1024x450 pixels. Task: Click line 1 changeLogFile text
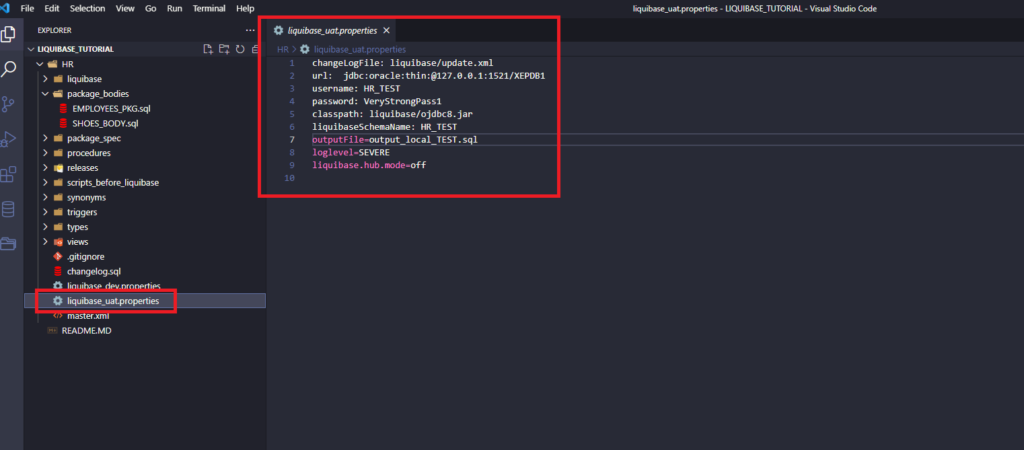pos(402,63)
